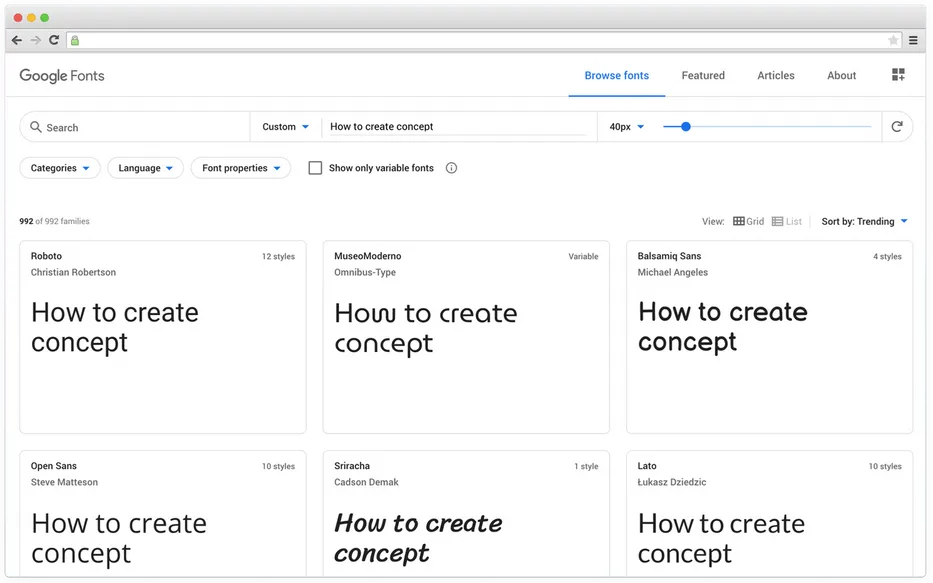Click the Balsamiq Sans preview sample text
Viewport: 933px width, 583px height.
click(x=722, y=327)
